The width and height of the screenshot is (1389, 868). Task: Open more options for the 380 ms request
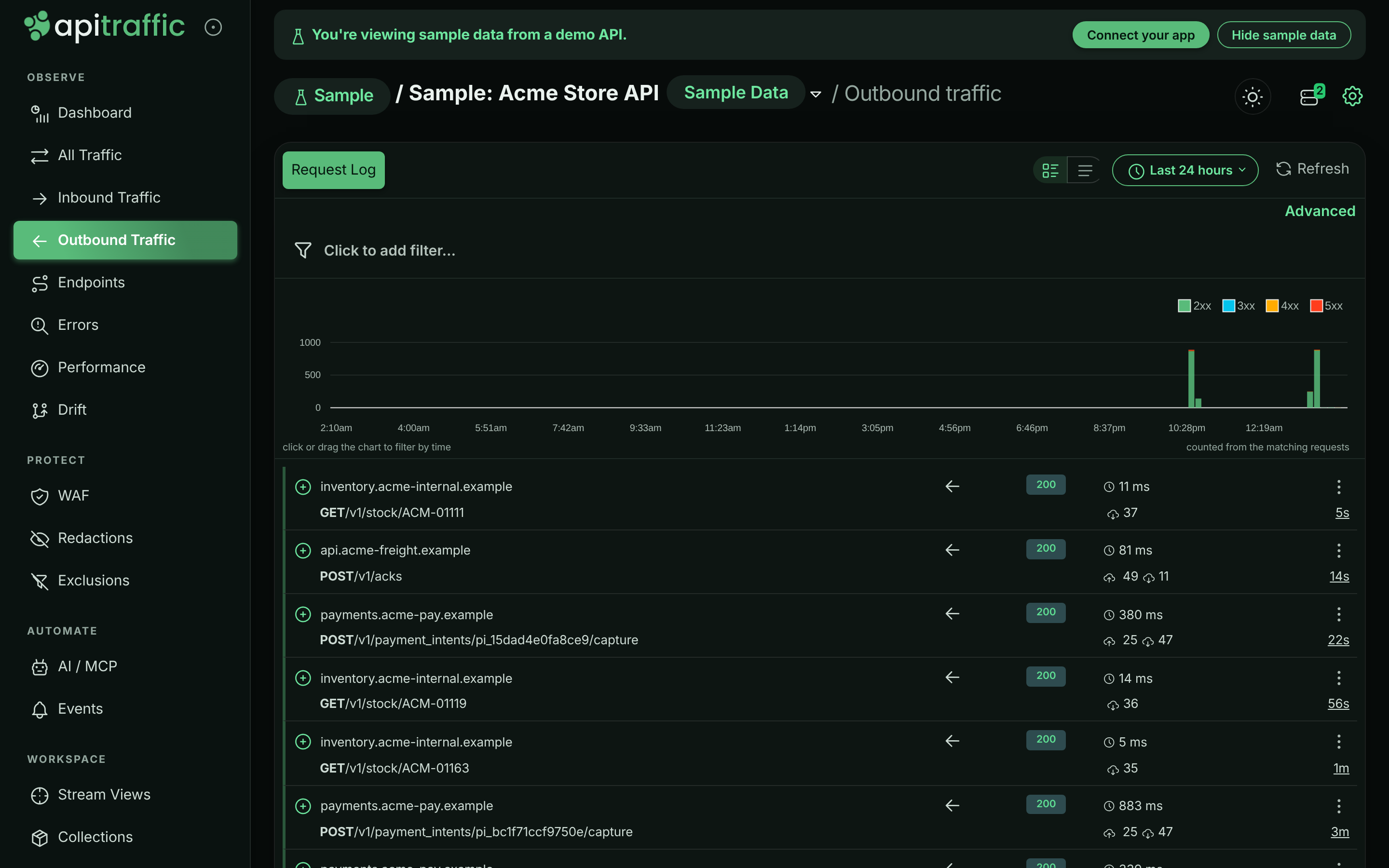pos(1338,614)
